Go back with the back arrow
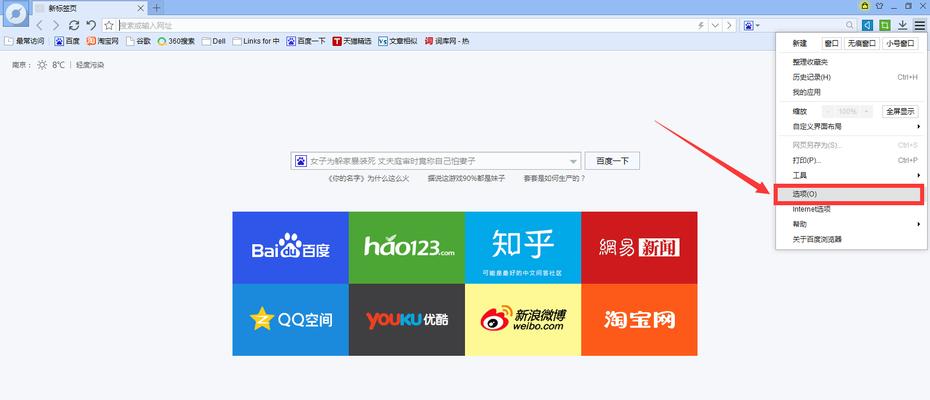The image size is (930, 400). click(x=39, y=26)
